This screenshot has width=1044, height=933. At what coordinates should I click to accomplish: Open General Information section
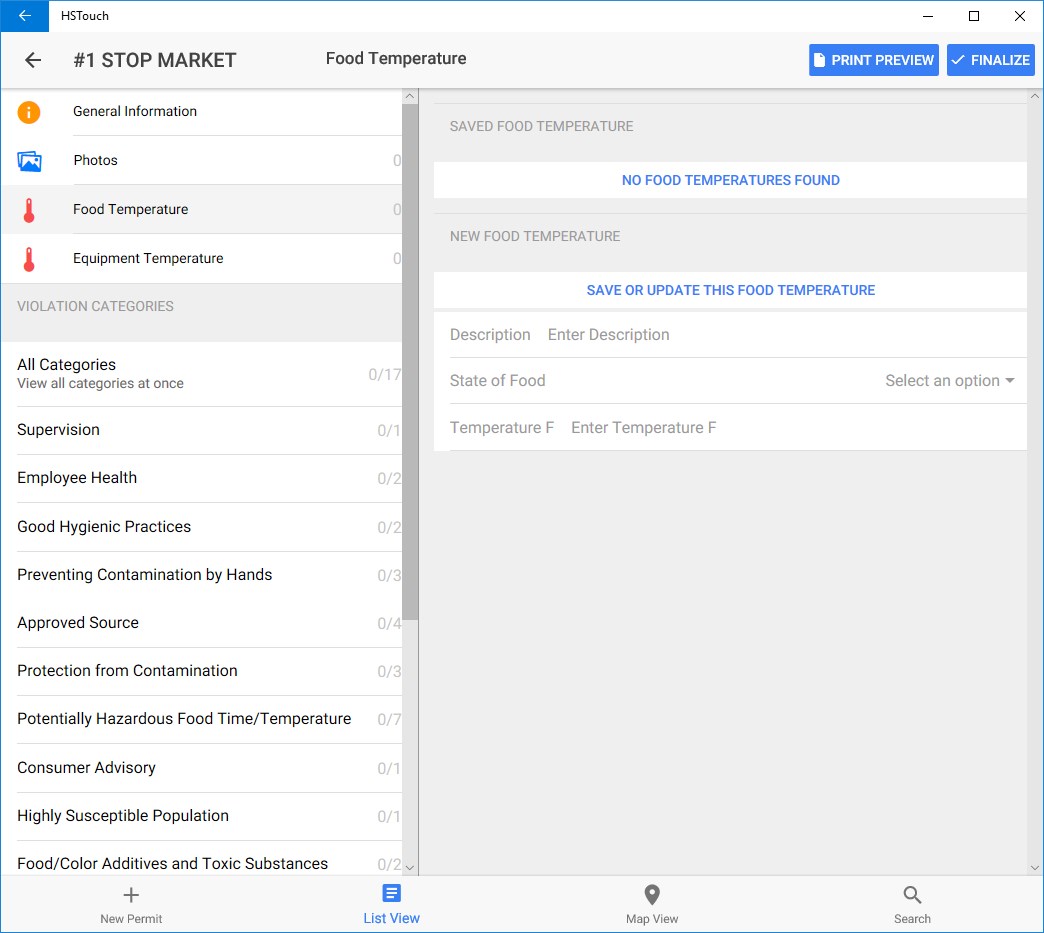pos(201,112)
